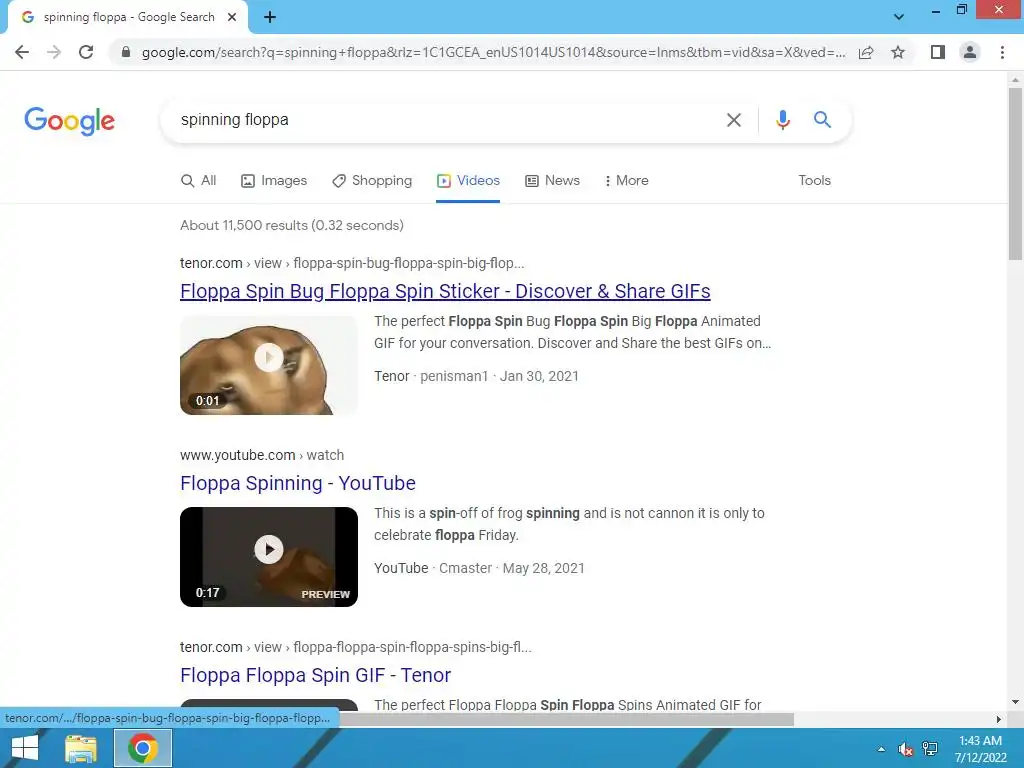This screenshot has width=1024, height=768.
Task: Open a new tab with the plus button
Action: coord(270,18)
